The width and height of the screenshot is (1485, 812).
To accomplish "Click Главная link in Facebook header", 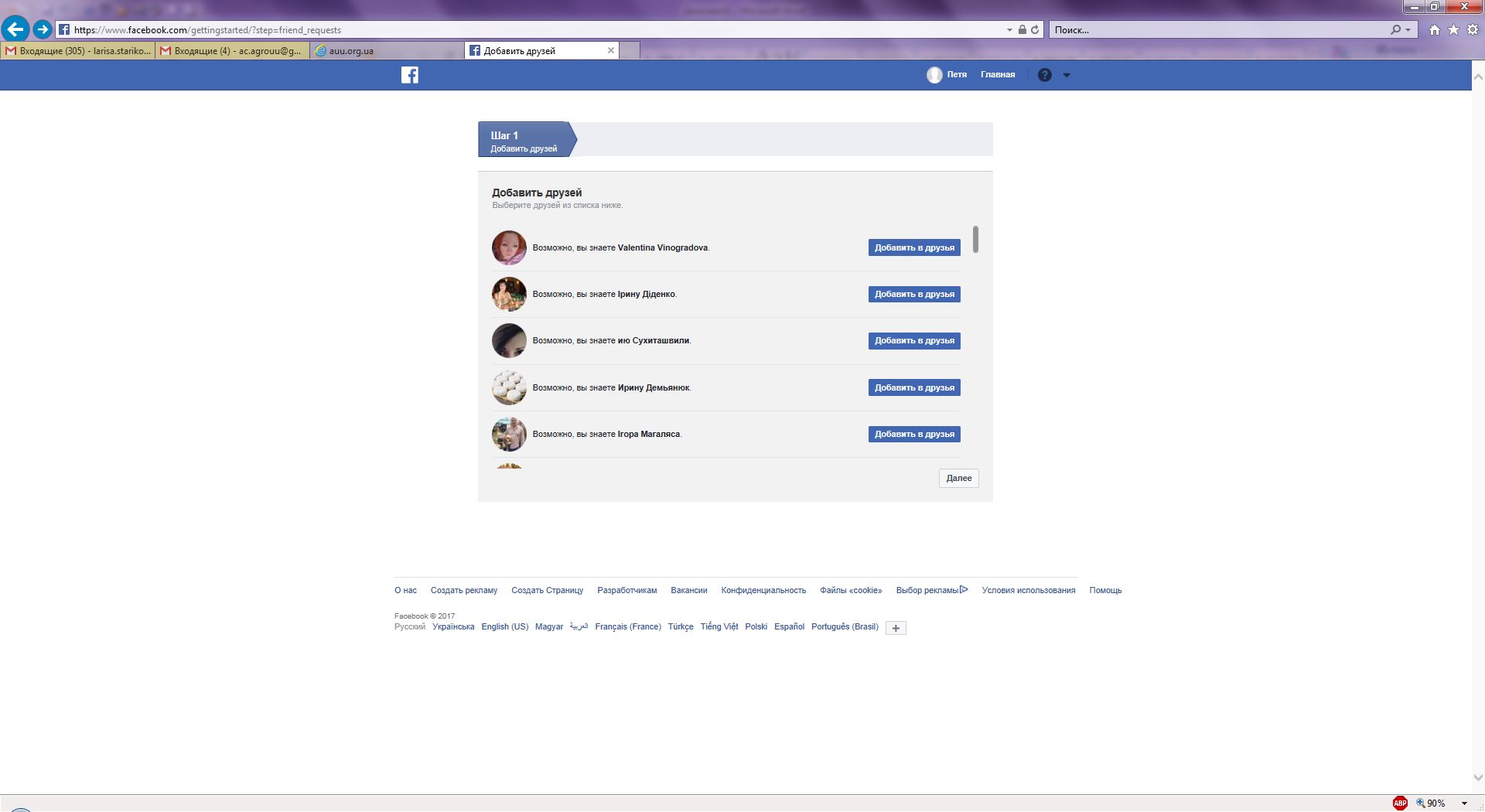I will click(x=998, y=75).
